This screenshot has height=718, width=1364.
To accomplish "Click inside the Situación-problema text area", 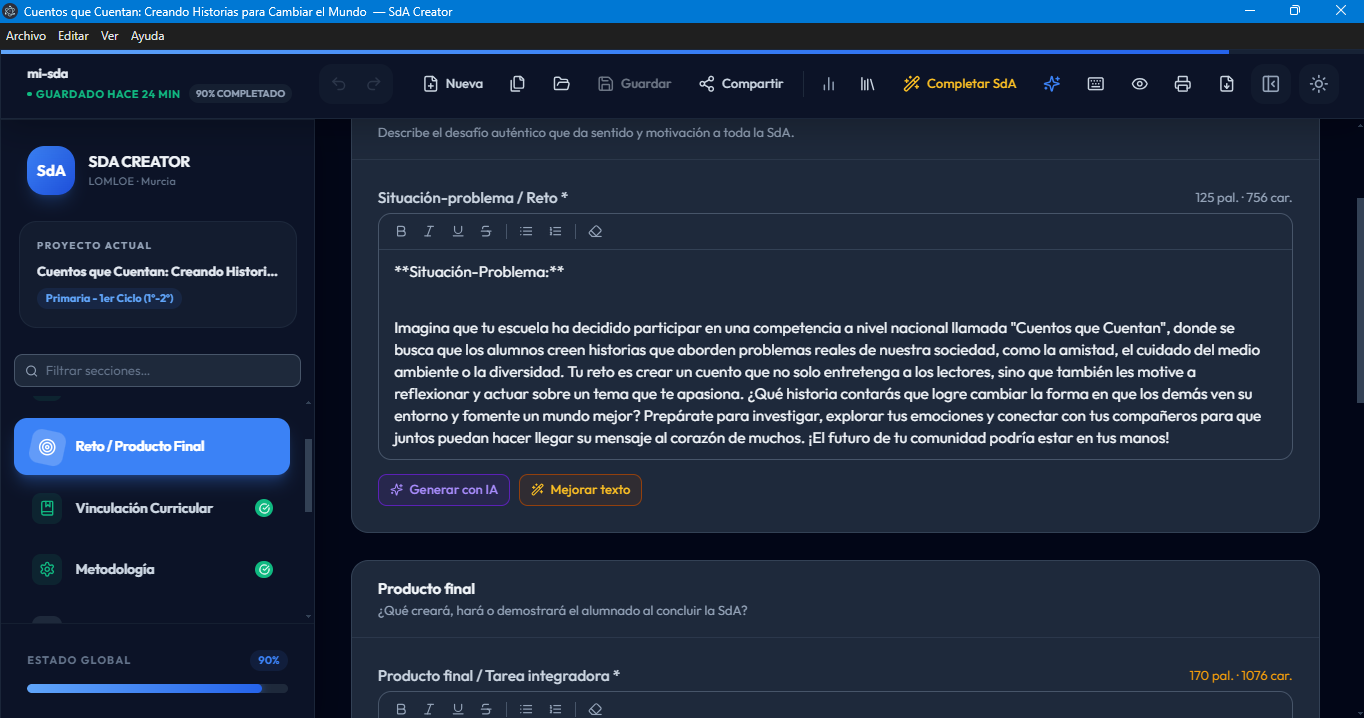I will pos(835,354).
